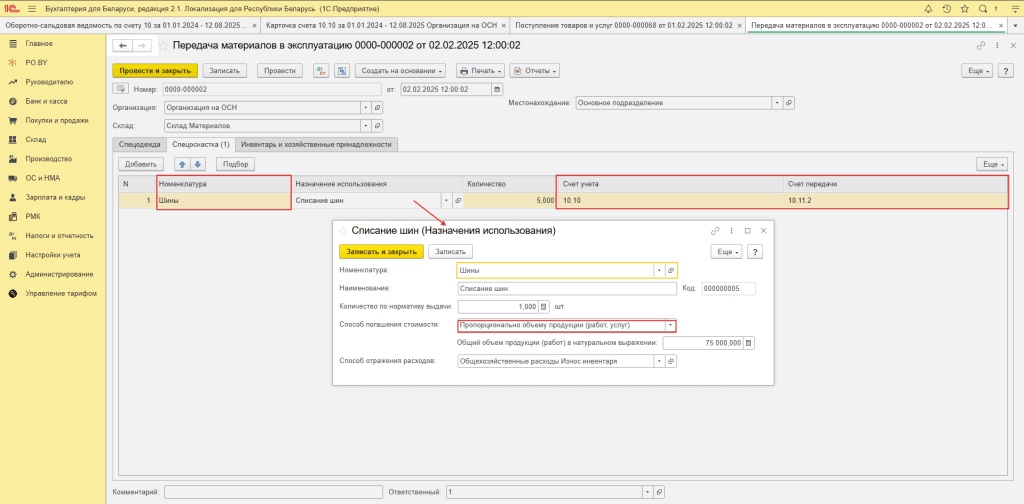Open the 1C main menu hamburger icon
The image size is (1024, 504).
point(32,9)
